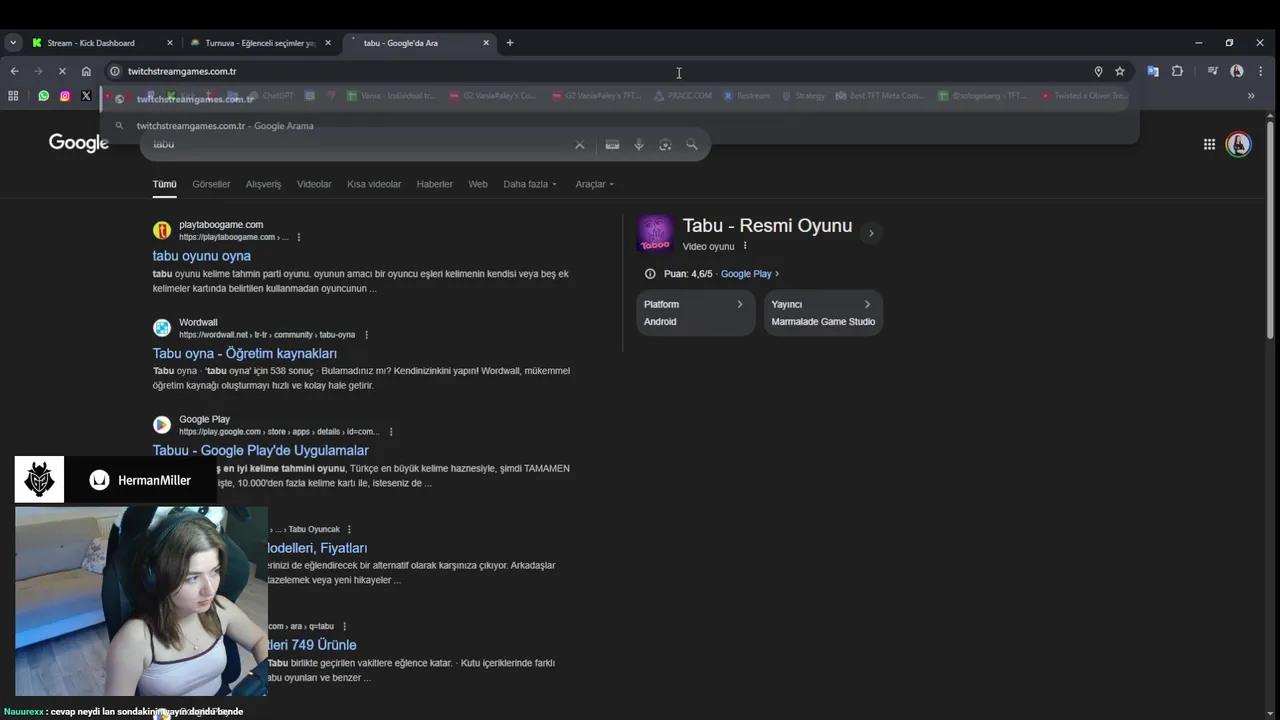Go back using the browser back arrow
This screenshot has height=720, width=1280.
coord(14,71)
